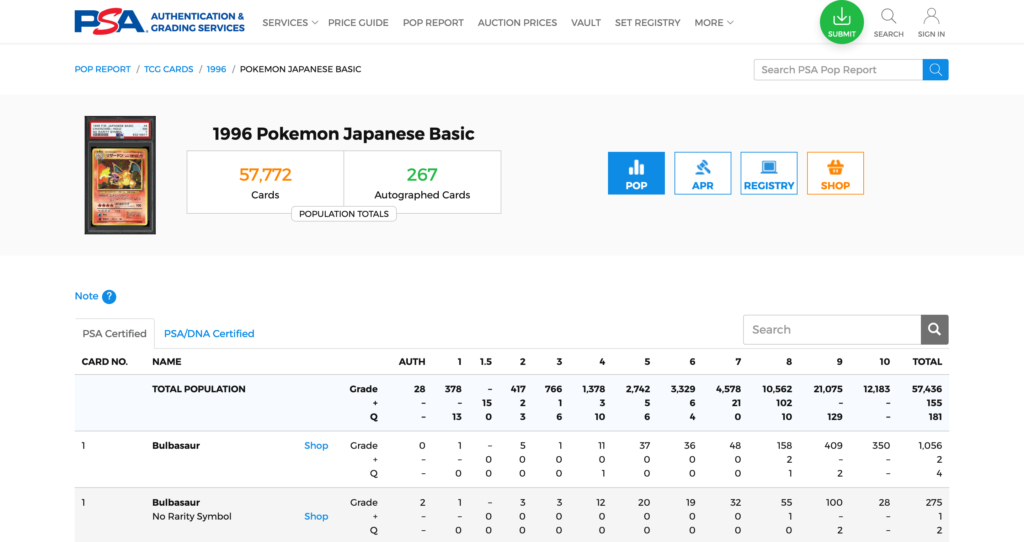1024x542 pixels.
Task: Click the AUTH column header
Action: [x=412, y=362]
